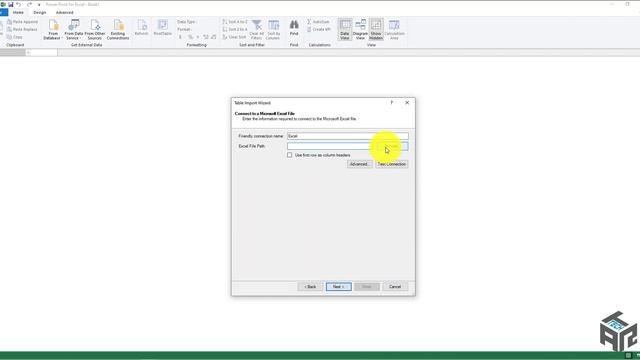Switch to Data View
Image resolution: width=640 pixels, height=360 pixels.
tap(345, 29)
